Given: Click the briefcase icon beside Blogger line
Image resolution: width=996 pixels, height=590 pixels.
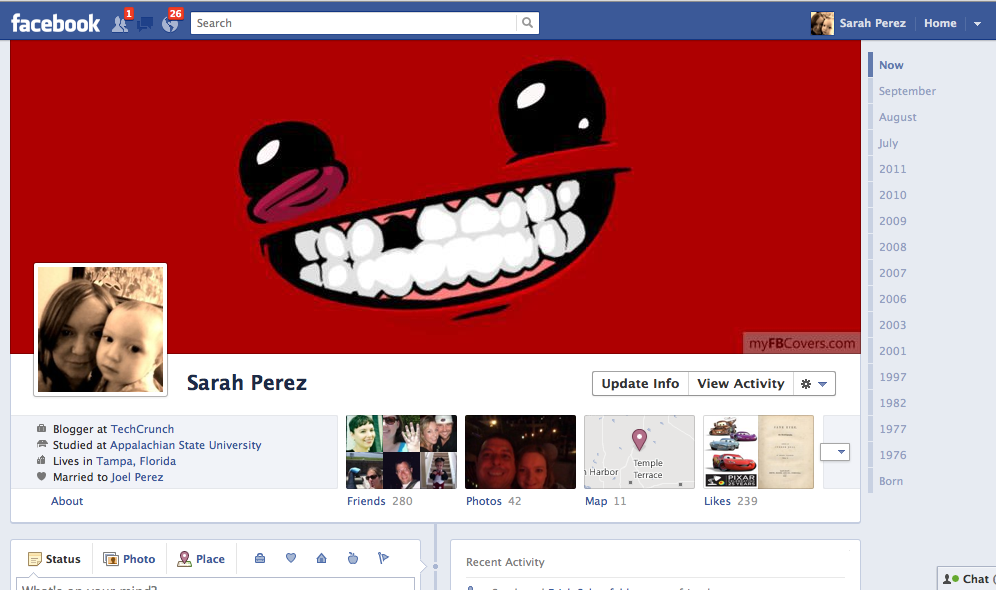Looking at the screenshot, I should pos(41,429).
